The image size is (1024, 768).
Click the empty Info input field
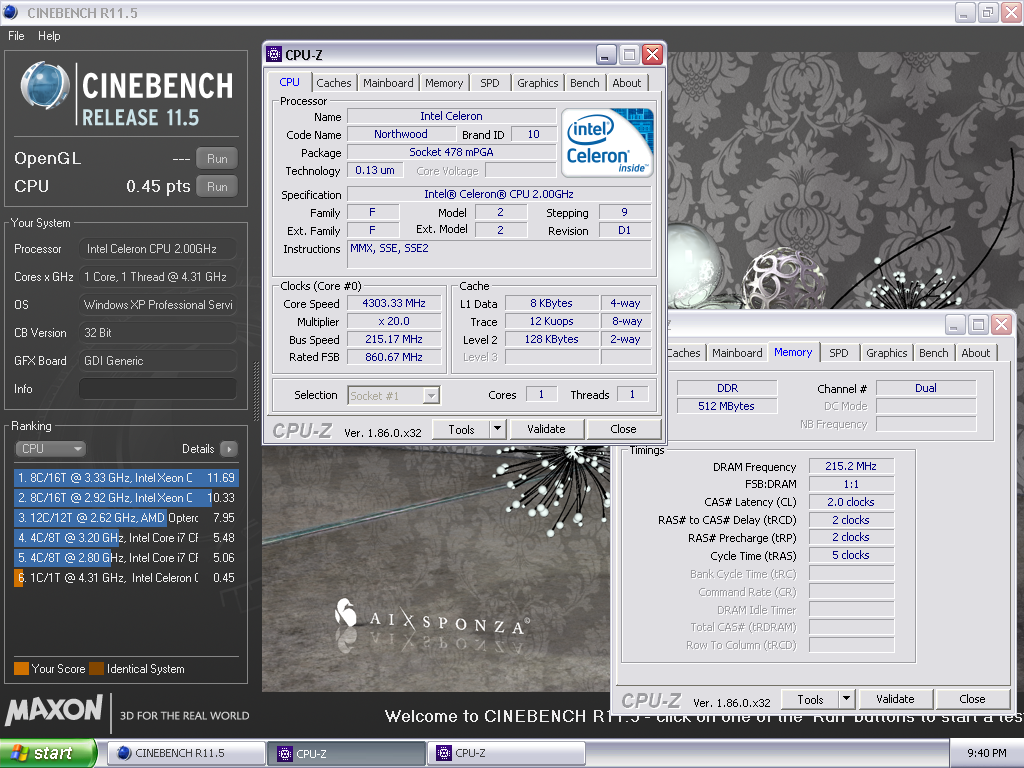tap(157, 389)
